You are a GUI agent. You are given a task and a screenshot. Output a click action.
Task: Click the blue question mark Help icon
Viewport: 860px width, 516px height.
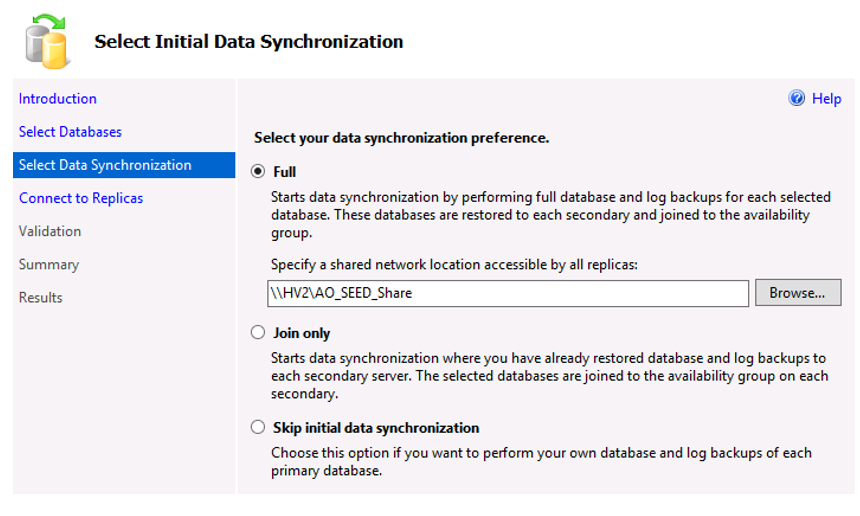pos(796,98)
